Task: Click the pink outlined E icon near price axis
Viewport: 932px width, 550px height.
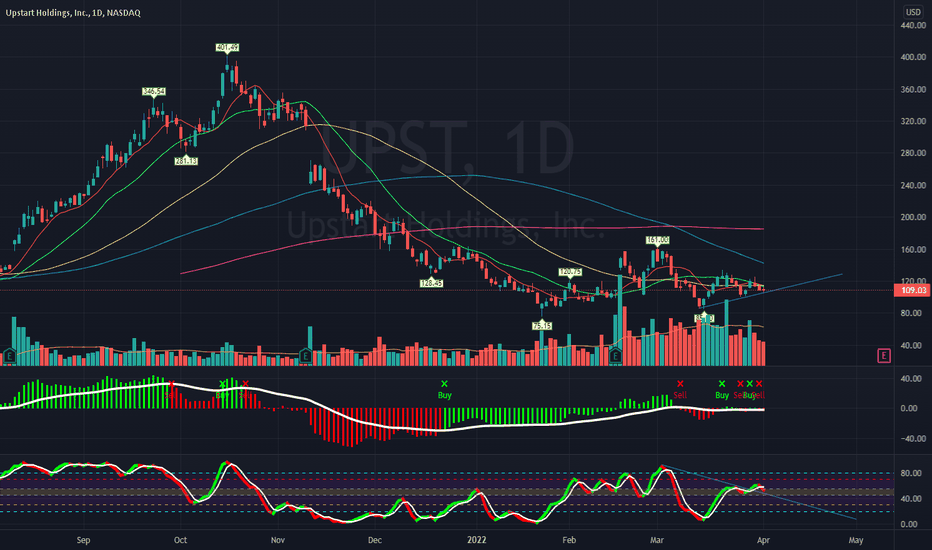Action: pos(884,356)
